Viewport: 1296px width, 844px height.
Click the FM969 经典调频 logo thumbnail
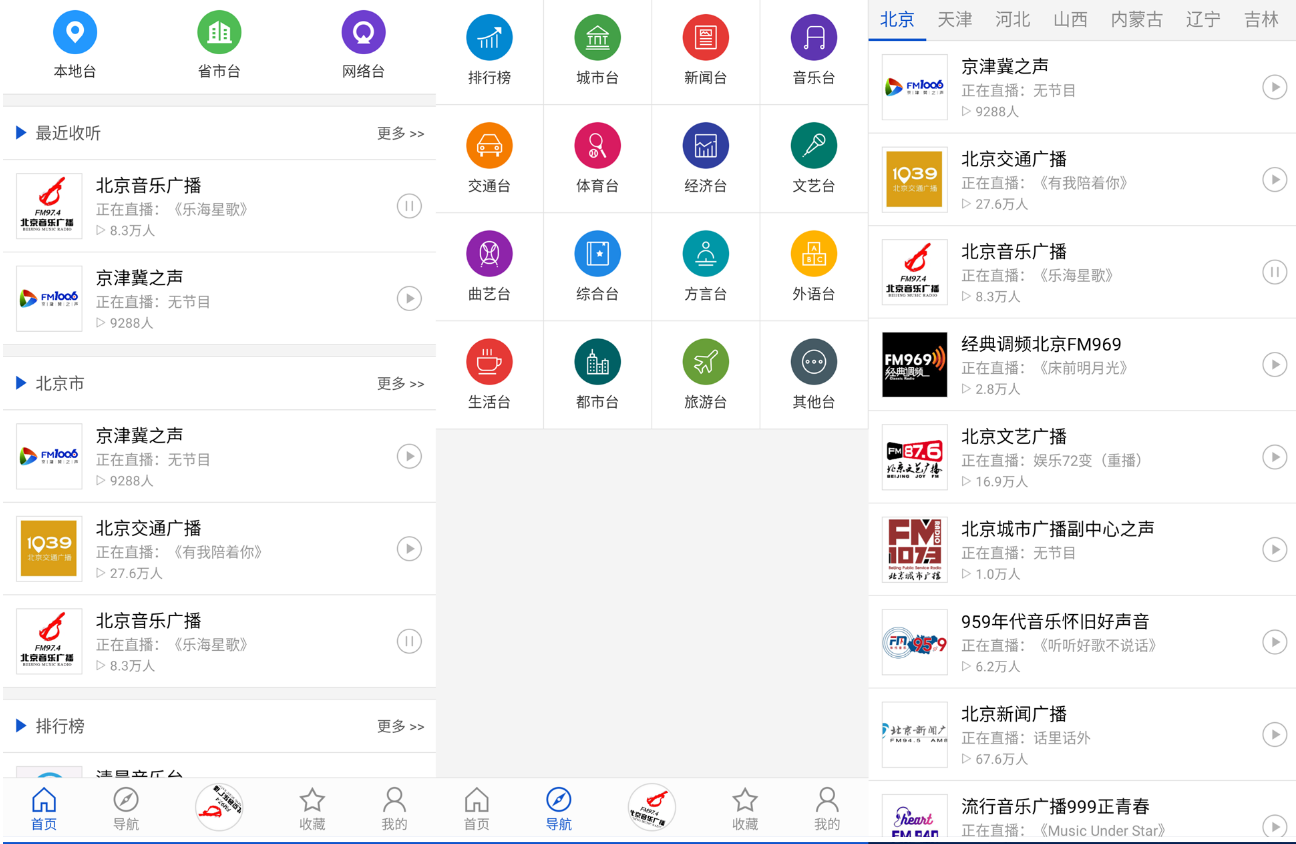[x=914, y=365]
